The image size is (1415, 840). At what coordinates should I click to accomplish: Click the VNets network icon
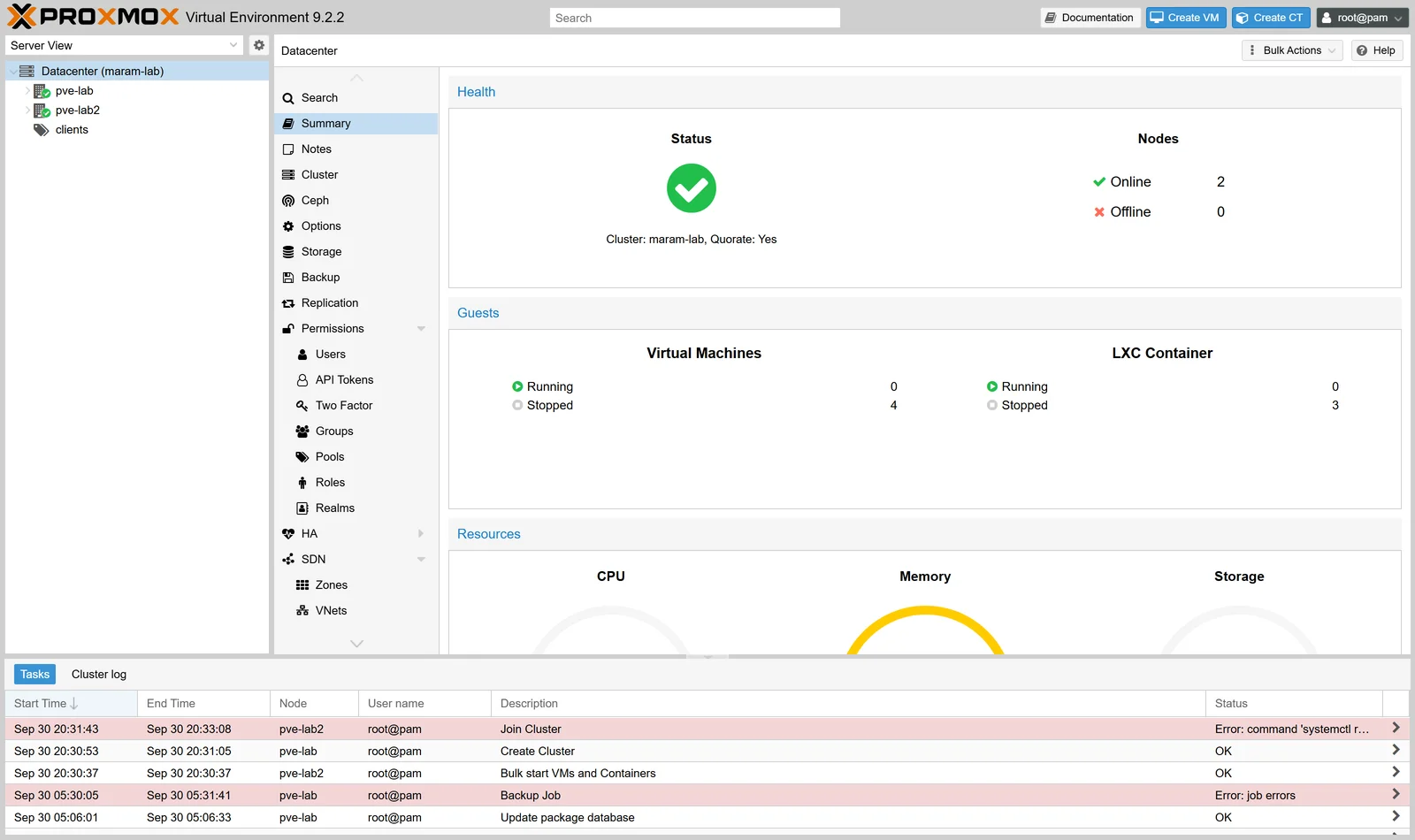pos(302,611)
